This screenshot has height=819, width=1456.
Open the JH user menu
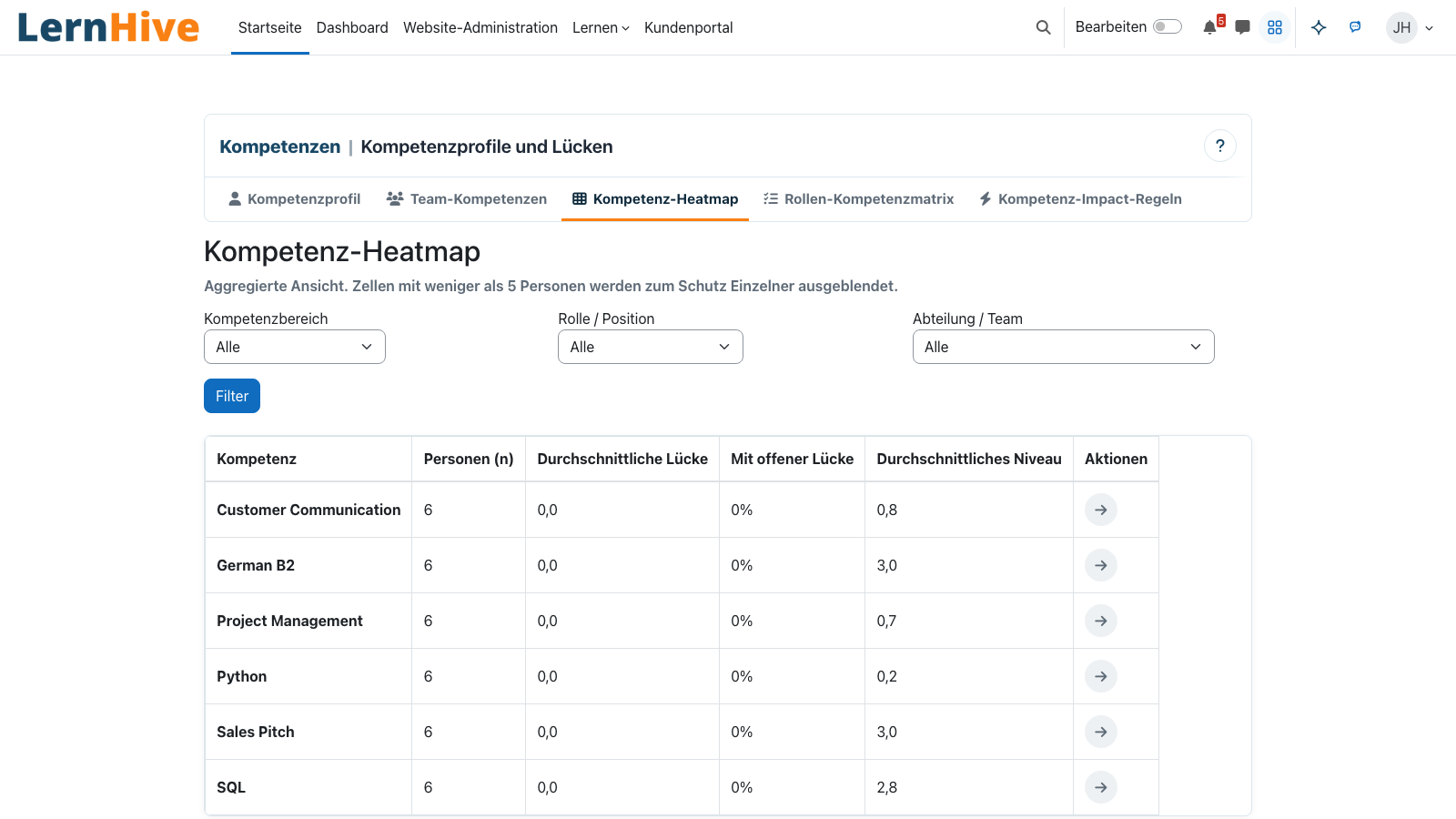[x=1410, y=27]
